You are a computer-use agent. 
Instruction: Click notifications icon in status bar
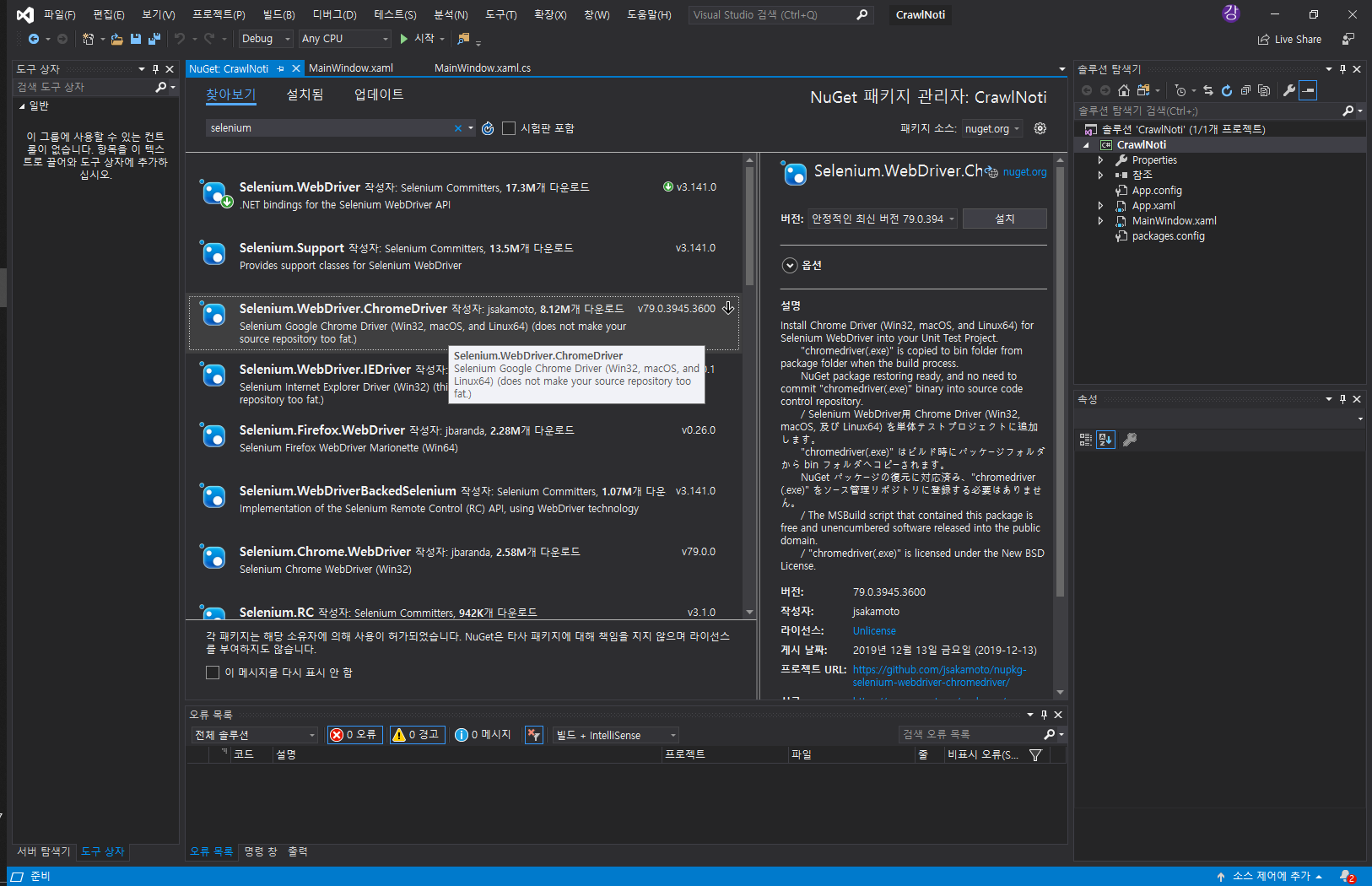1347,877
